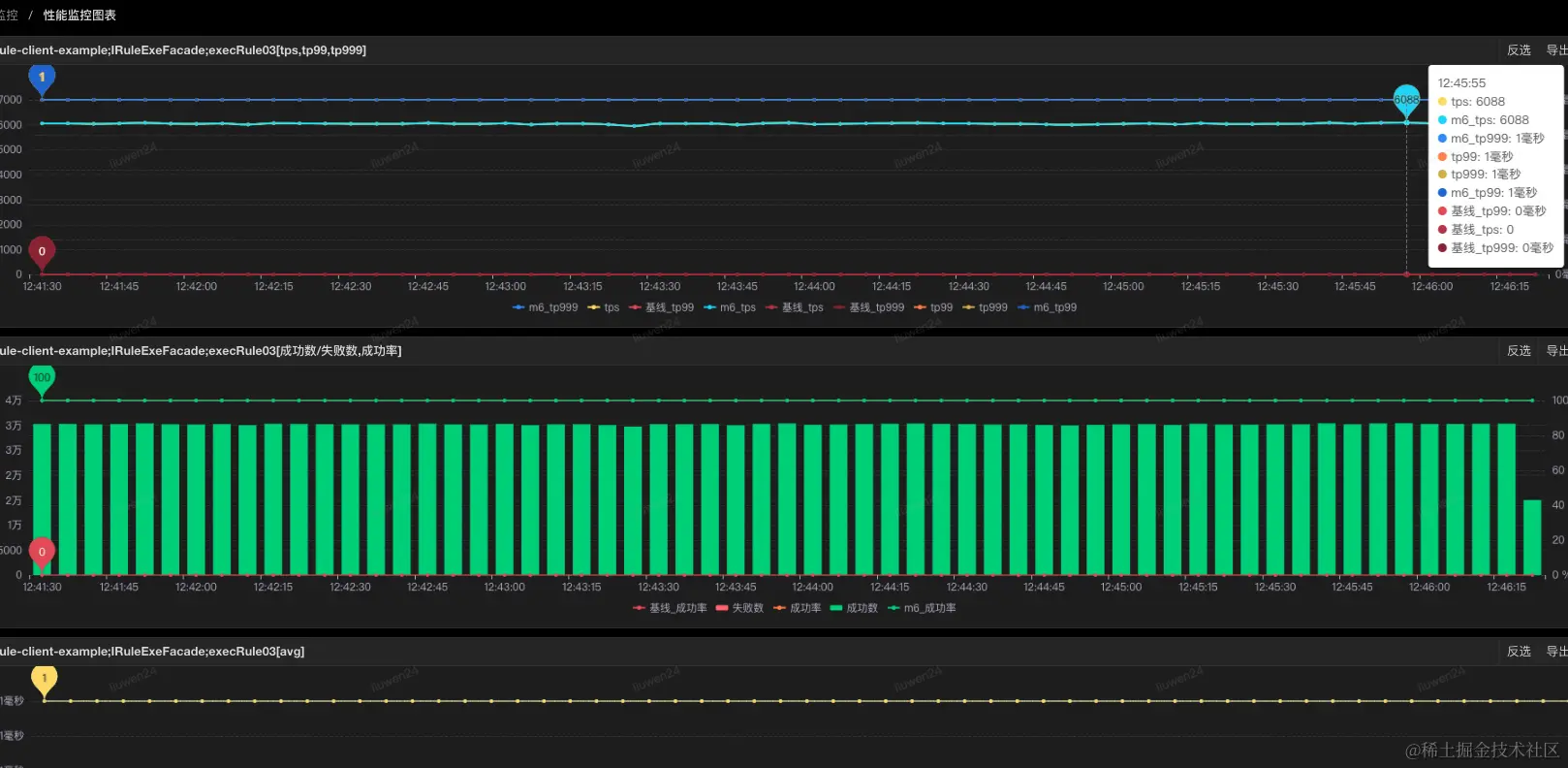Click 12:44:00 axis label in success chart

(812, 587)
